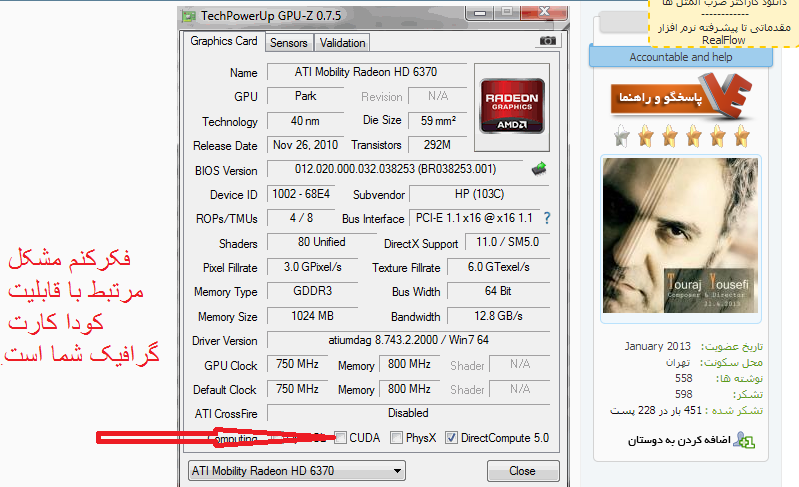Open the bus interface question mark help
This screenshot has height=487, width=799.
[547, 219]
